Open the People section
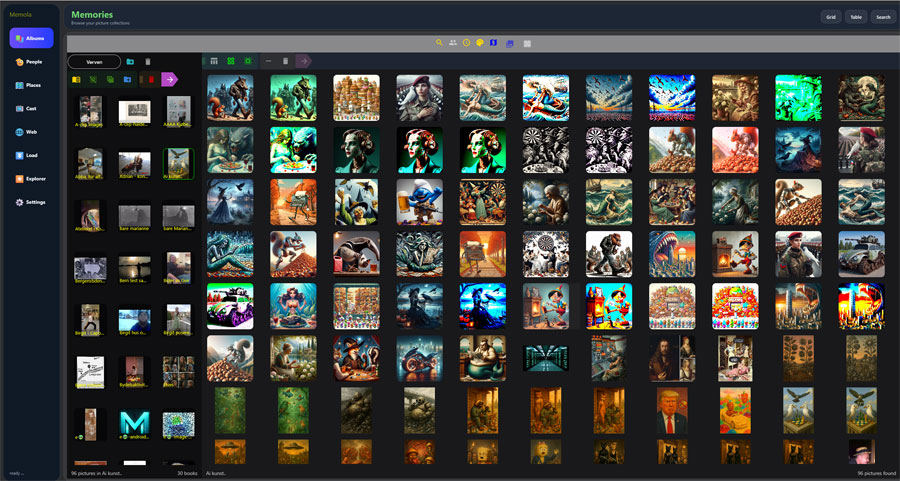This screenshot has height=481, width=900. coord(32,61)
